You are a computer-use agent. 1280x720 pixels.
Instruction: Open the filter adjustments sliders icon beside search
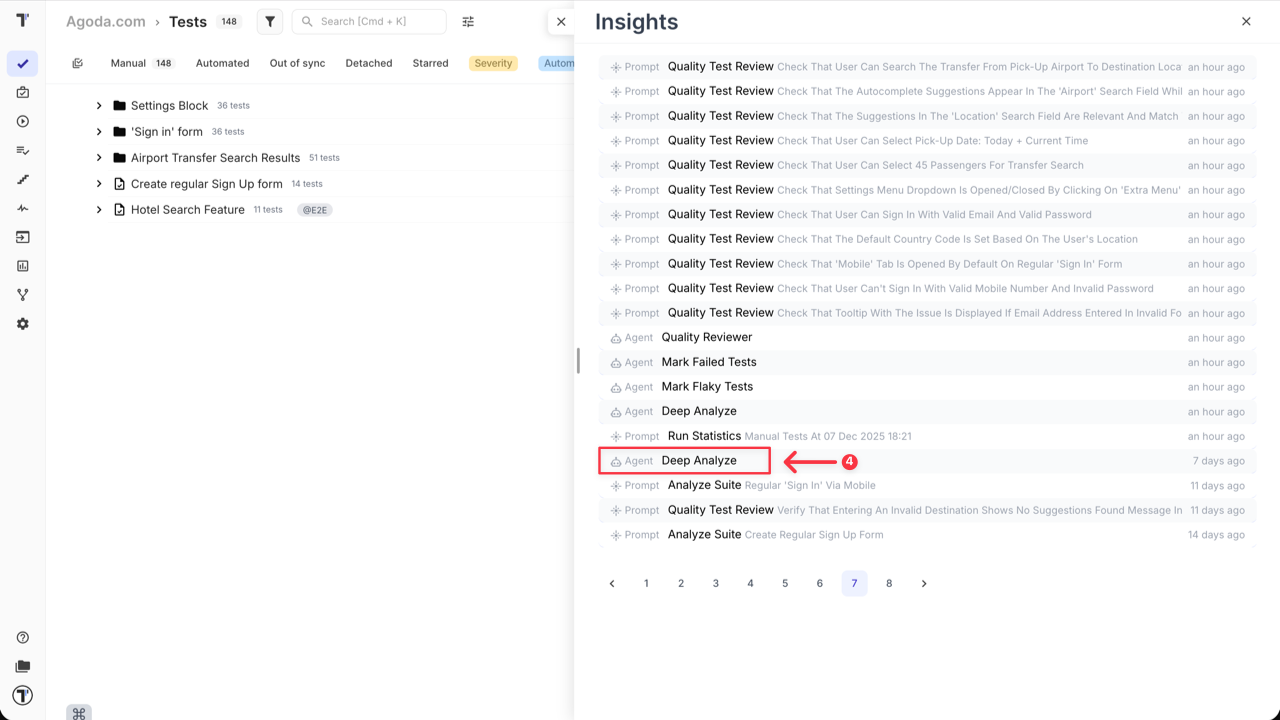point(467,21)
